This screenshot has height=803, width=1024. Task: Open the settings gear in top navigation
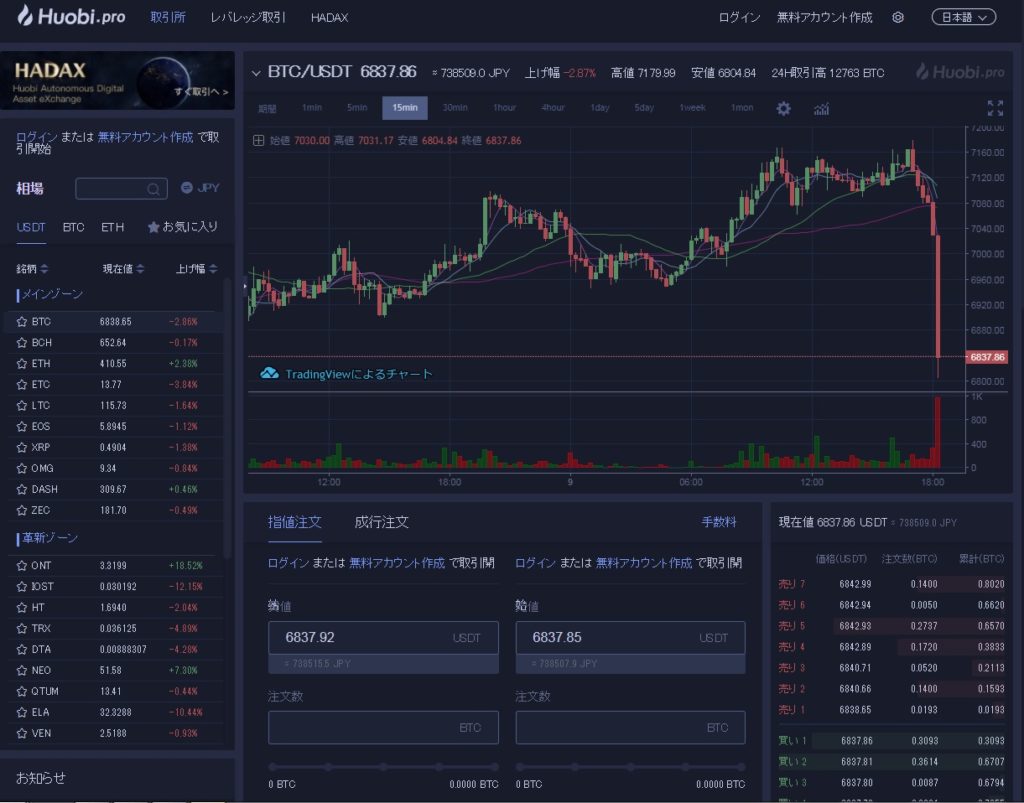pyautogui.click(x=898, y=18)
